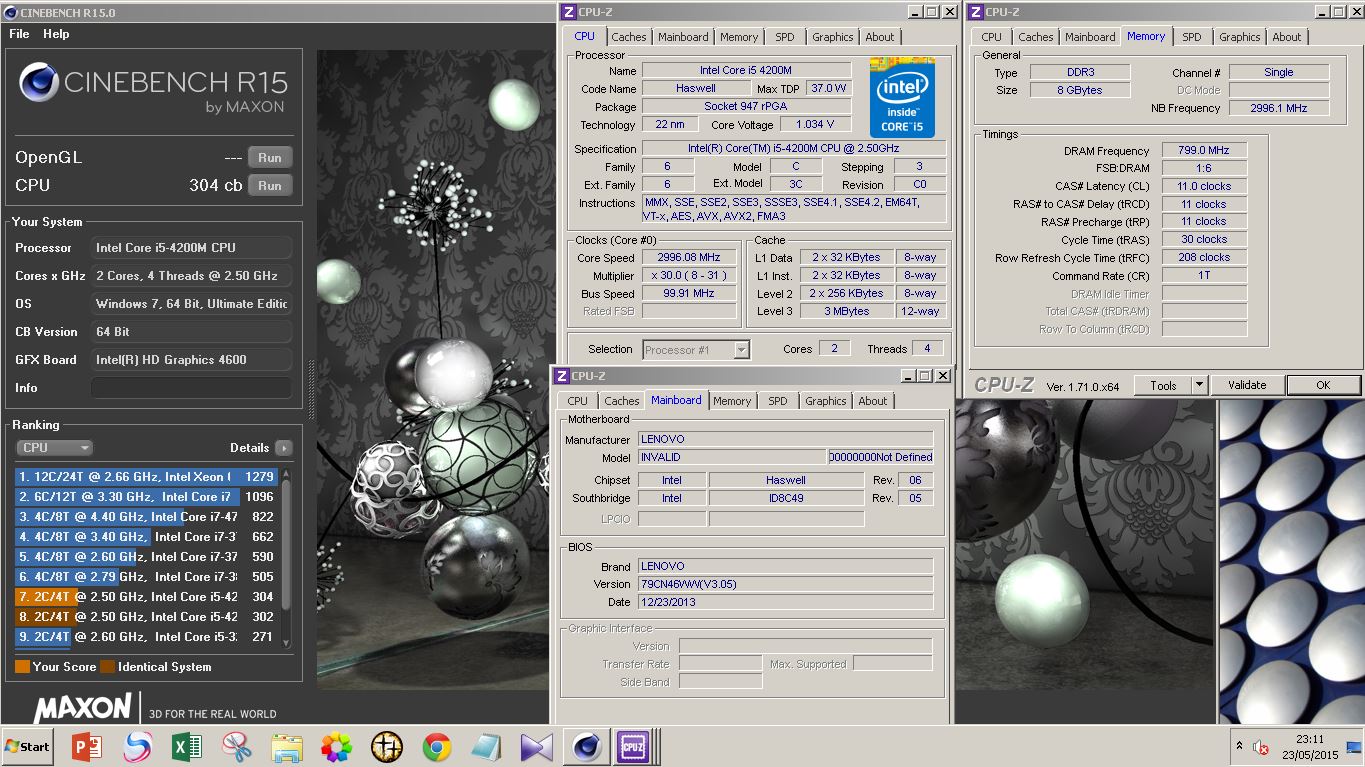Click BIOS version 79CN46WW(V3.05) field

[x=785, y=584]
